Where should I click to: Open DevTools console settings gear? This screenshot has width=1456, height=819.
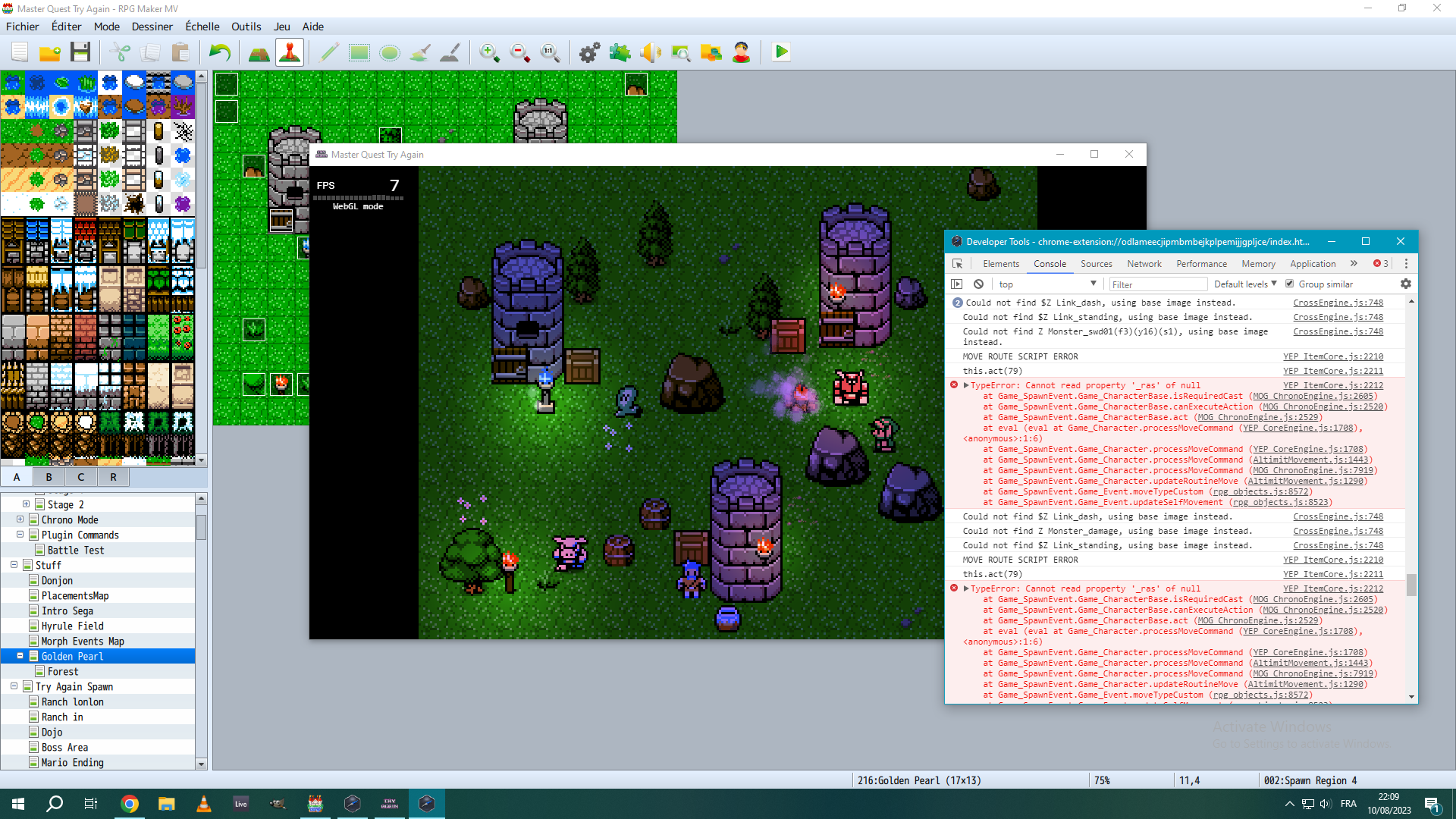click(1406, 284)
